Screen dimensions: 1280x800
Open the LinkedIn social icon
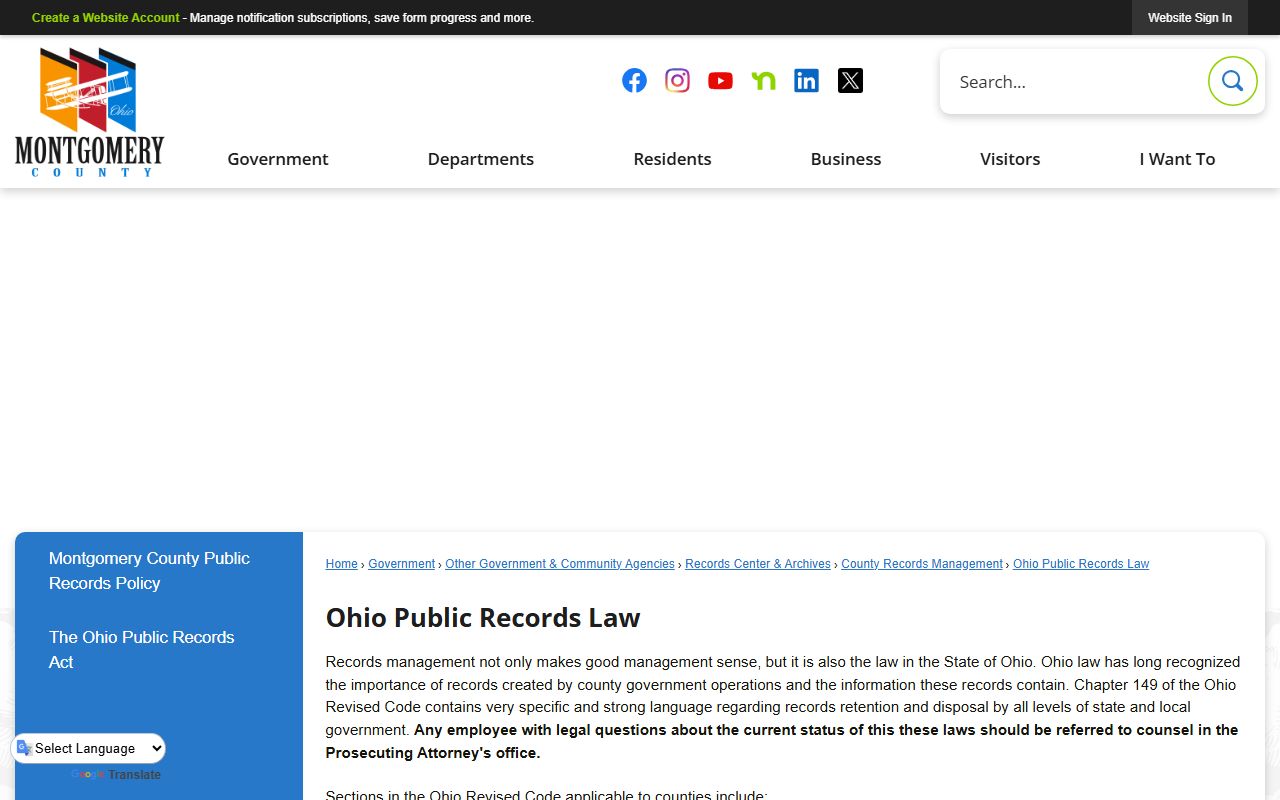point(806,81)
